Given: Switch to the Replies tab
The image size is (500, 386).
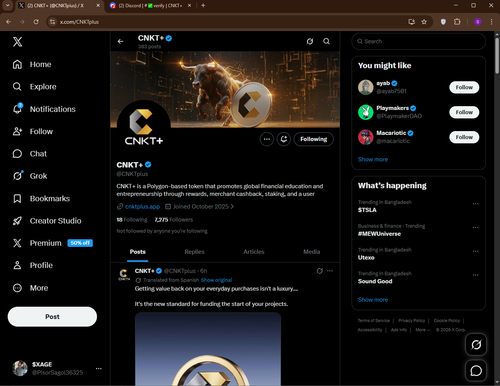Looking at the screenshot, I should pyautogui.click(x=194, y=252).
